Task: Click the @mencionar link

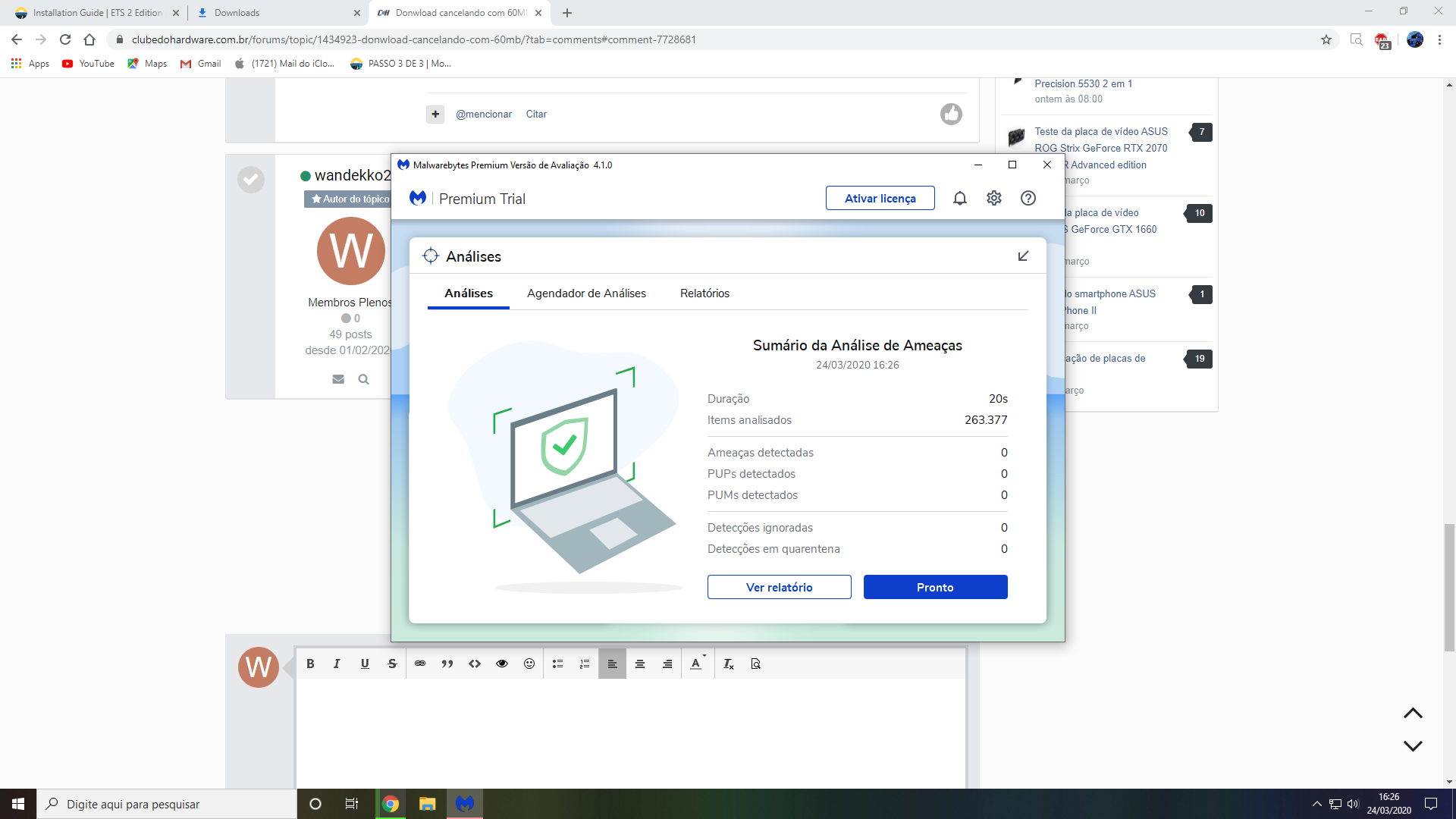Action: coord(484,115)
